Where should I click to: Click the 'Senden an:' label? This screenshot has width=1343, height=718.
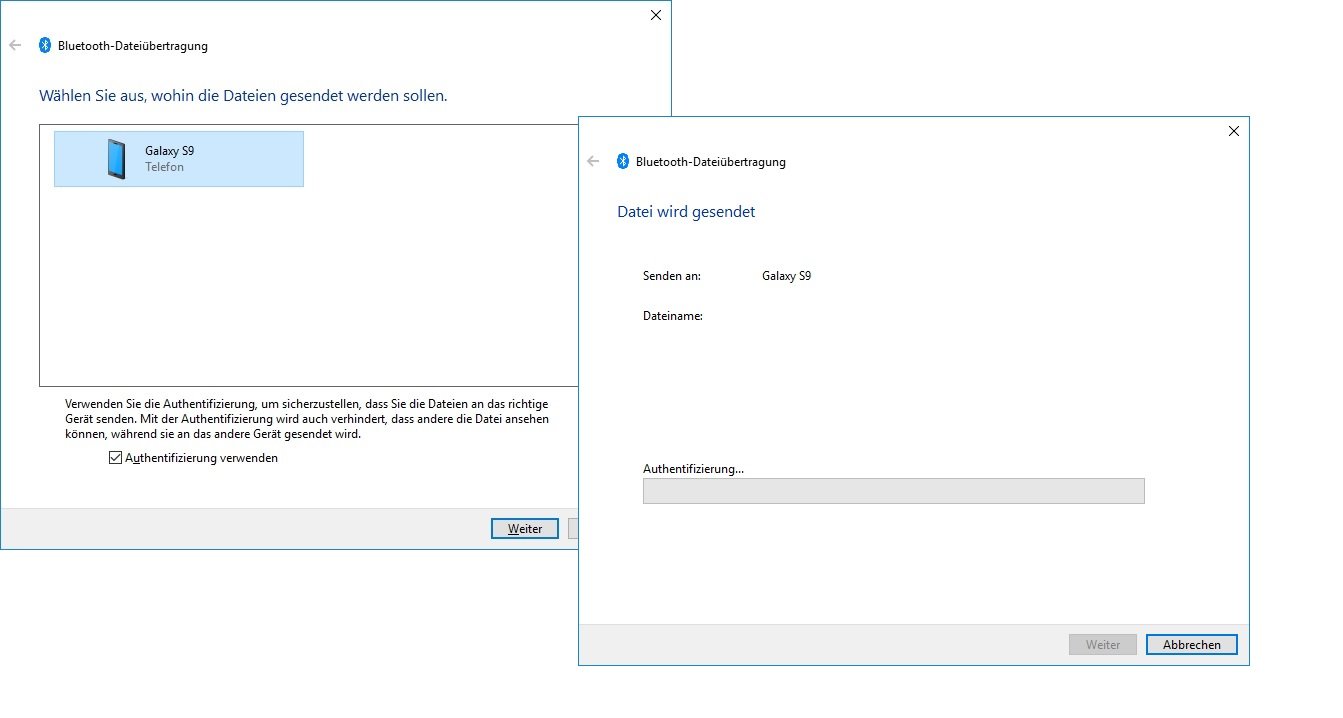point(672,276)
